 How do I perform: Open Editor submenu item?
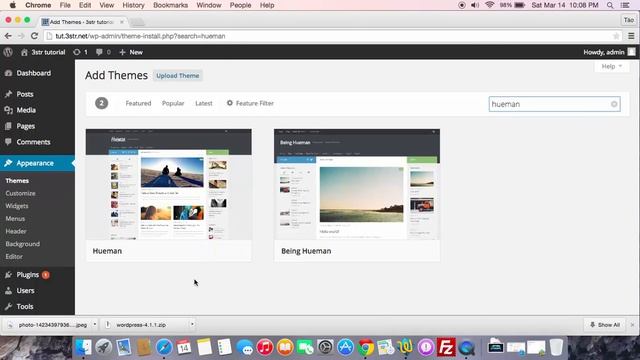(14, 256)
